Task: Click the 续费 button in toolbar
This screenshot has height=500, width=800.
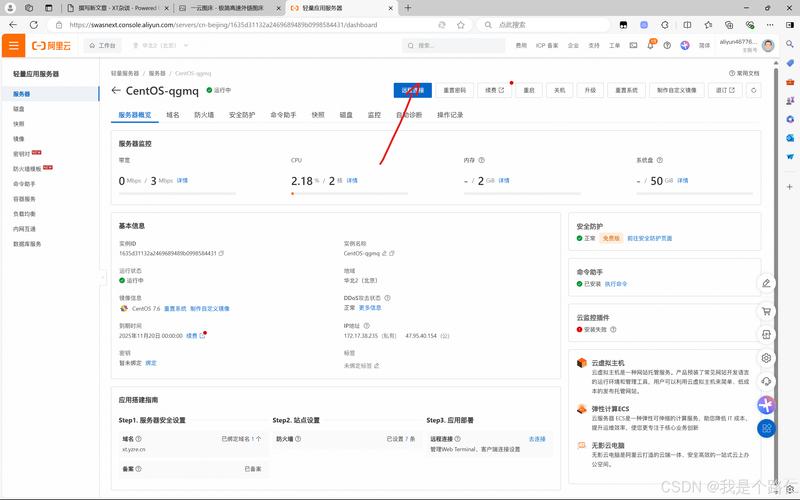Action: (494, 90)
